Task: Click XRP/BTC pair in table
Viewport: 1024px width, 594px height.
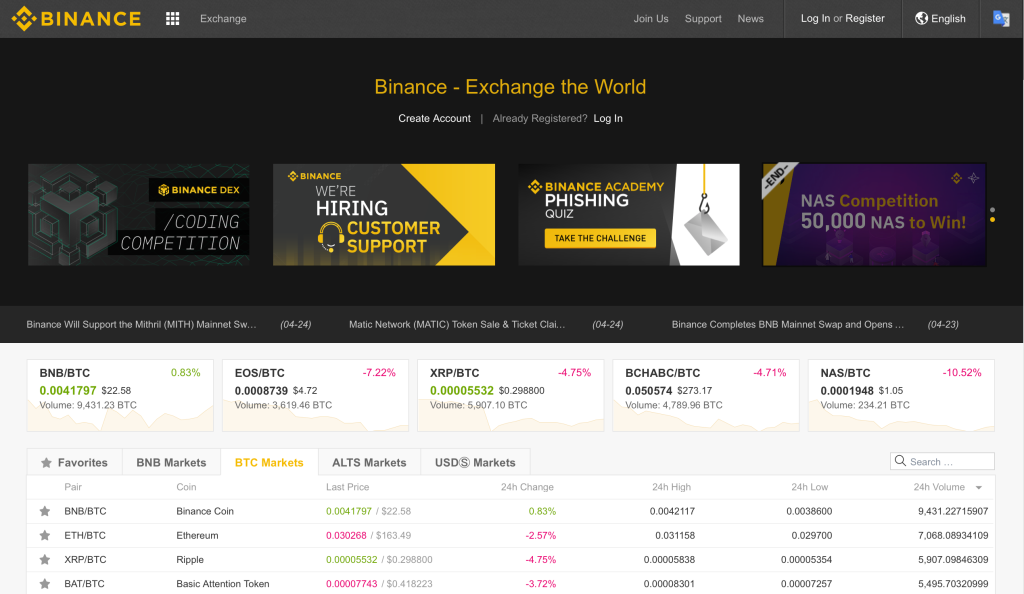Action: [85, 559]
